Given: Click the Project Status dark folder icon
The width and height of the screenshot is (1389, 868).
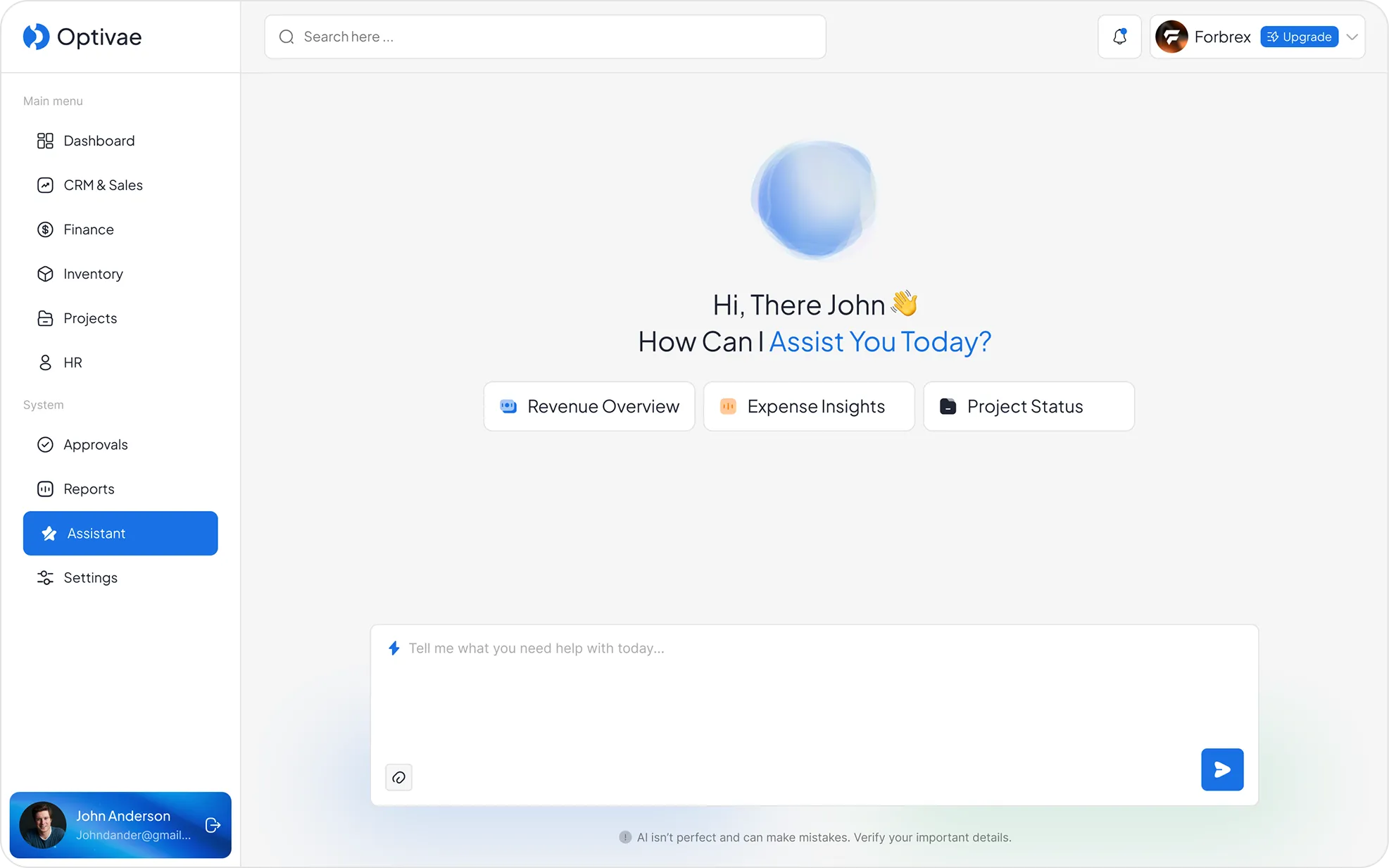Looking at the screenshot, I should click(x=948, y=406).
